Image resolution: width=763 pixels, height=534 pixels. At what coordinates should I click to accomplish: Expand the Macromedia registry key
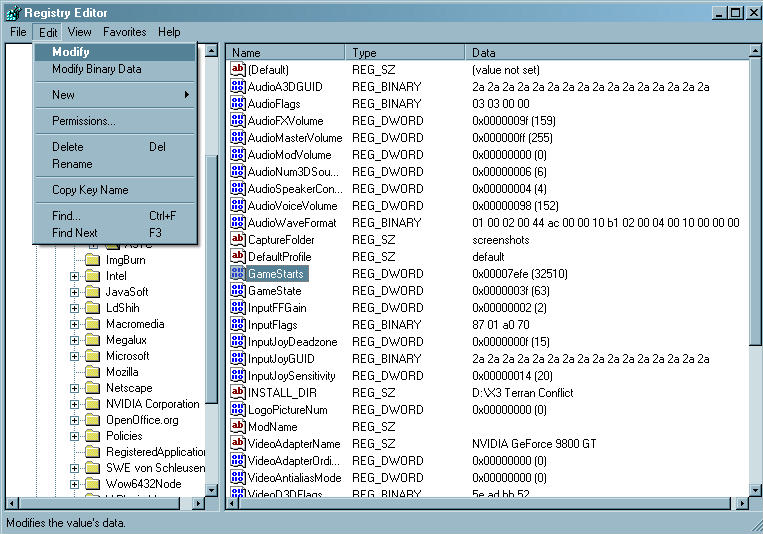[74, 324]
